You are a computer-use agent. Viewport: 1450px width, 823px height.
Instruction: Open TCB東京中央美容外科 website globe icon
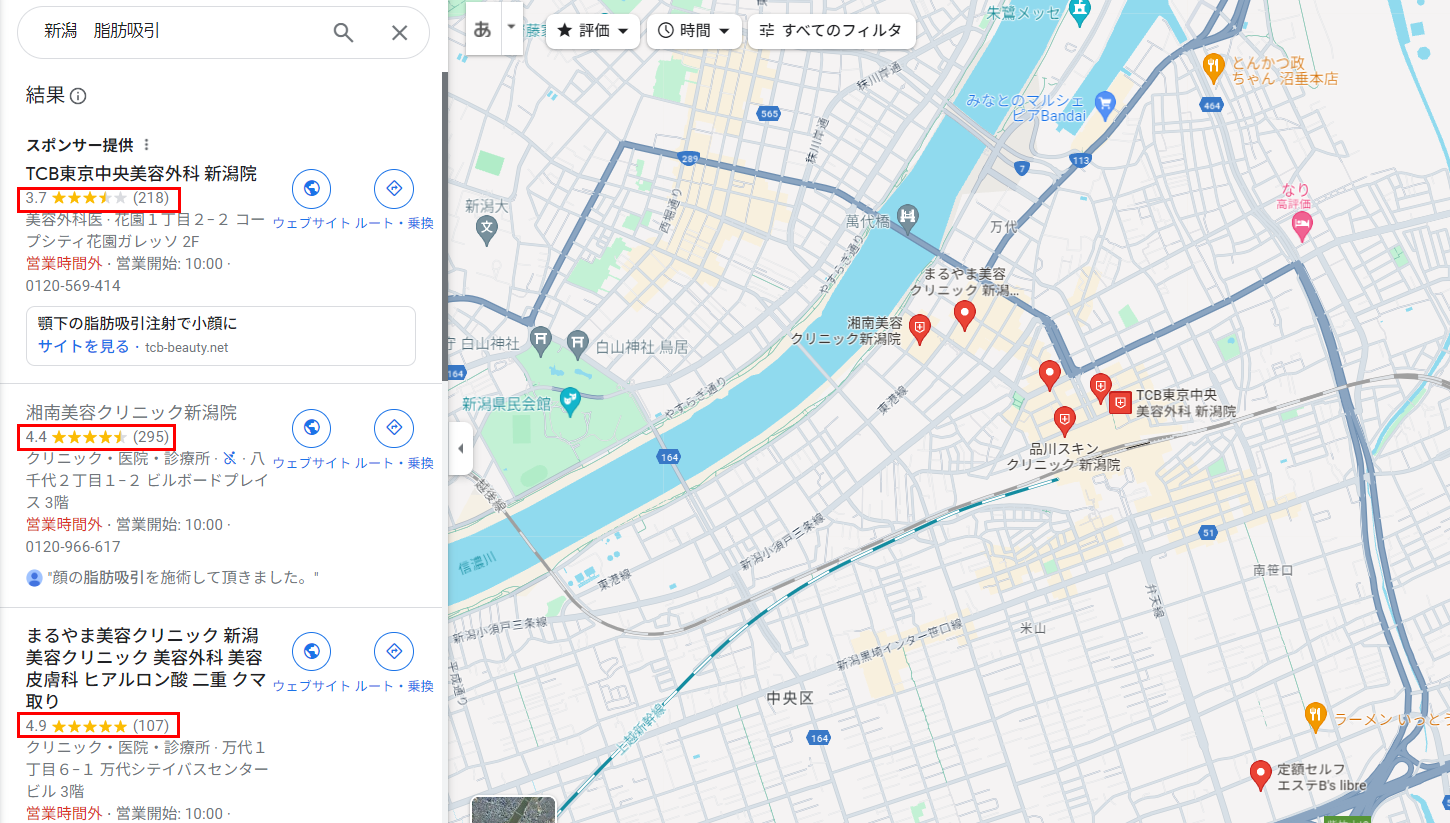tap(312, 188)
